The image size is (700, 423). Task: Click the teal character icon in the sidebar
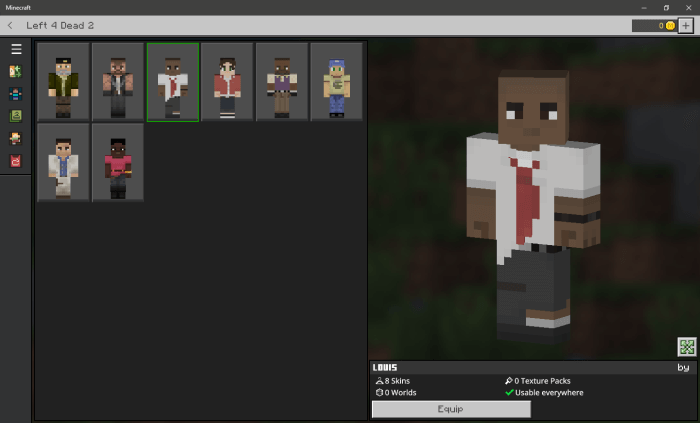[x=16, y=94]
